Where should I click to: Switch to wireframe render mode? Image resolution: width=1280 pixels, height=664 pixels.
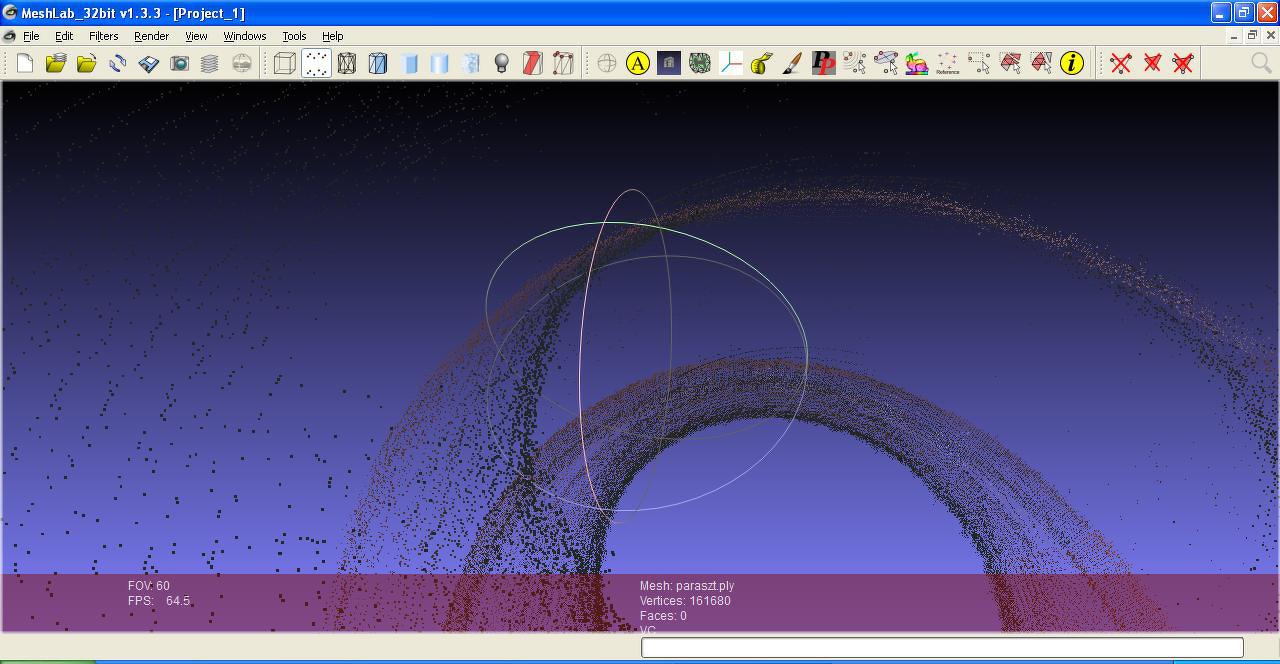pos(347,63)
